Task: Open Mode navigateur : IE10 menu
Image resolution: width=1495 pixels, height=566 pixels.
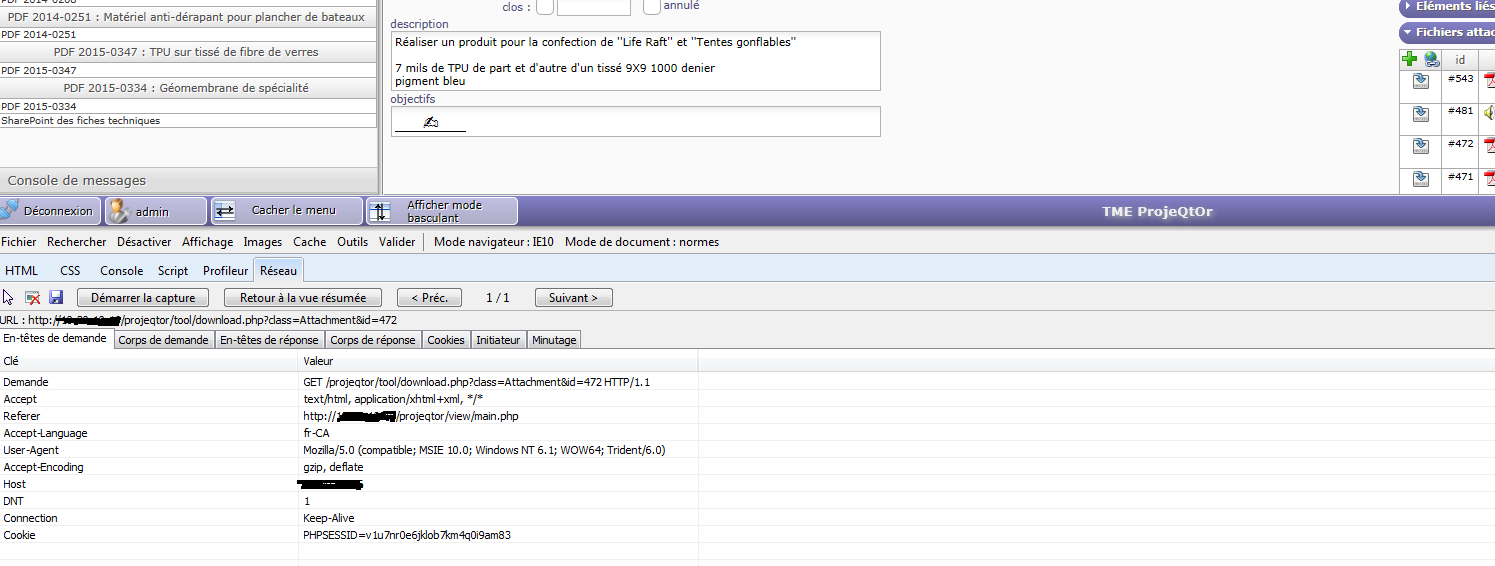Action: coord(494,242)
